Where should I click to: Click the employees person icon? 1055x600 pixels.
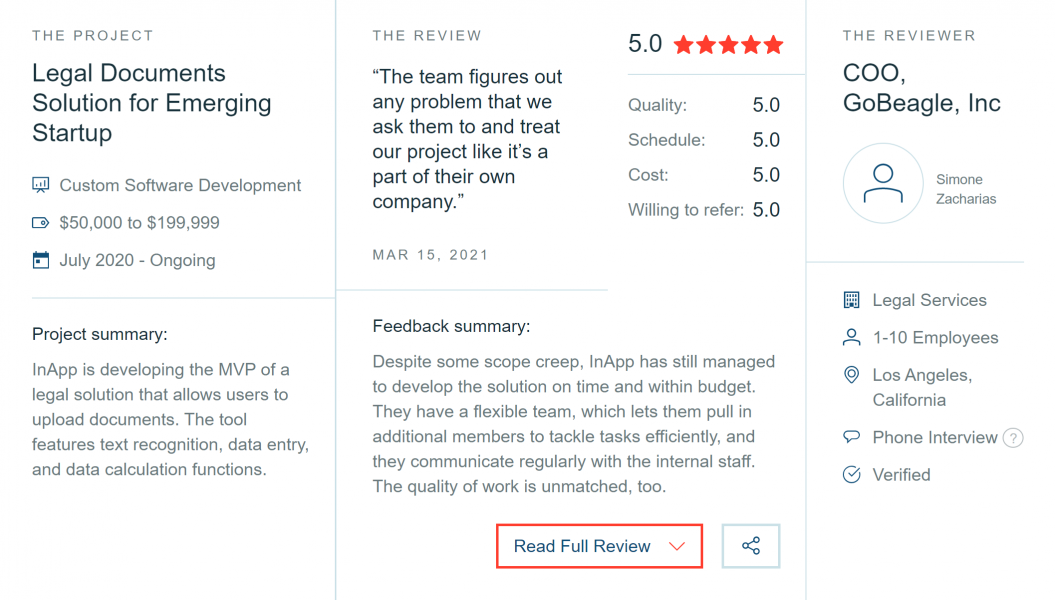pyautogui.click(x=852, y=337)
